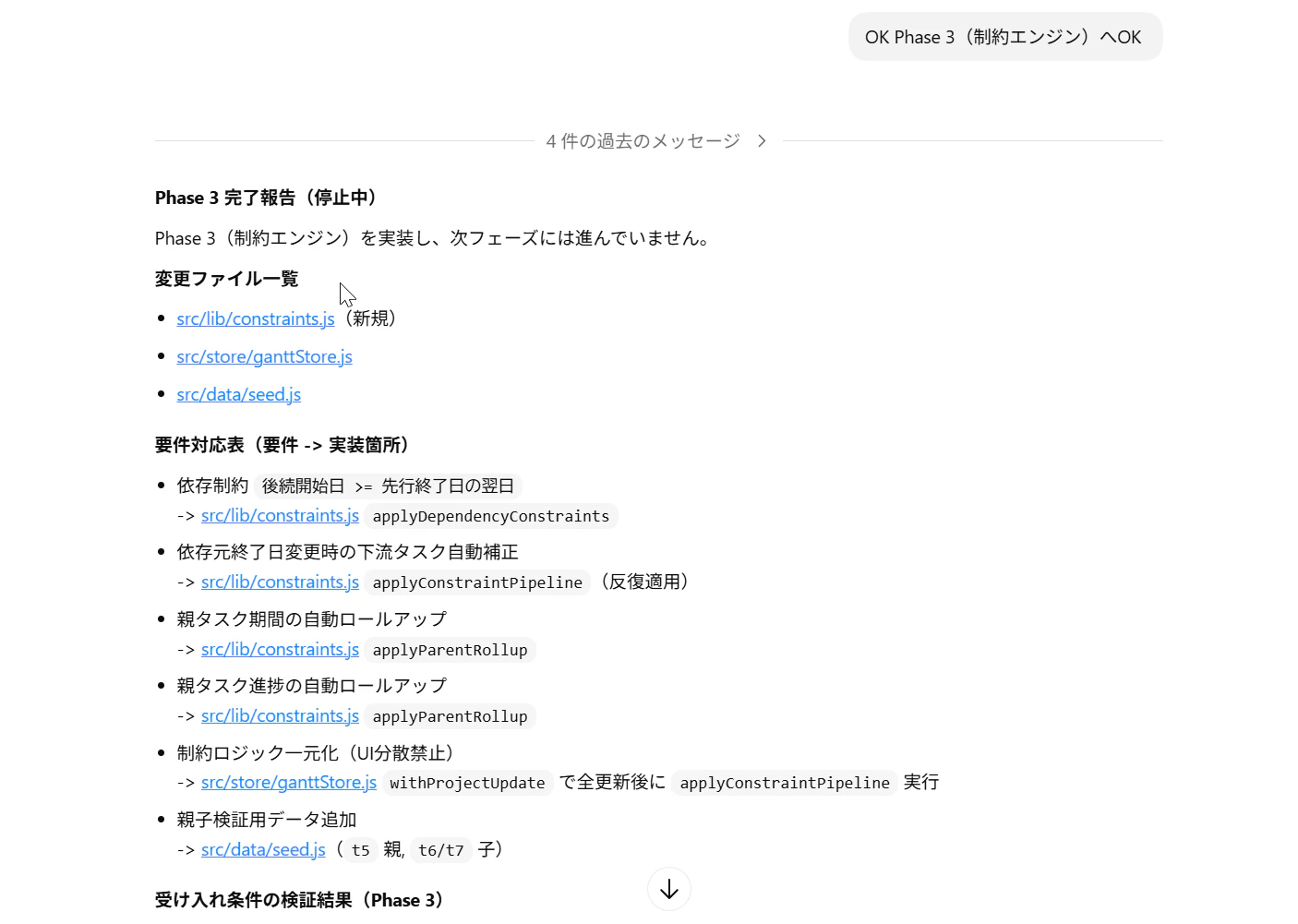Image resolution: width=1298 pixels, height=924 pixels.
Task: Open constraints.js link beside applyConstraintPipeline 反復適用
Action: coord(280,582)
